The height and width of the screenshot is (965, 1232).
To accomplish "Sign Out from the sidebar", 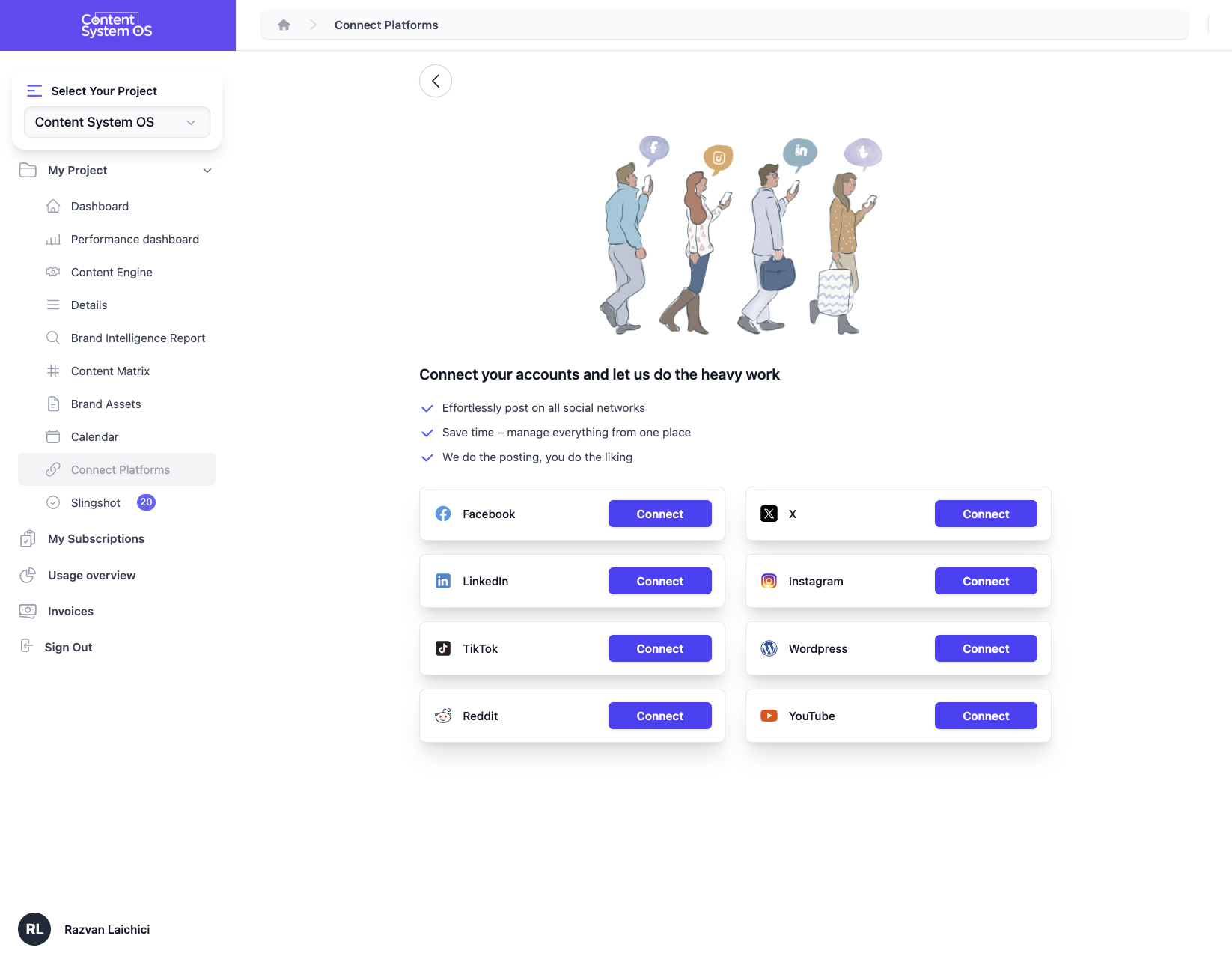I will 67,647.
